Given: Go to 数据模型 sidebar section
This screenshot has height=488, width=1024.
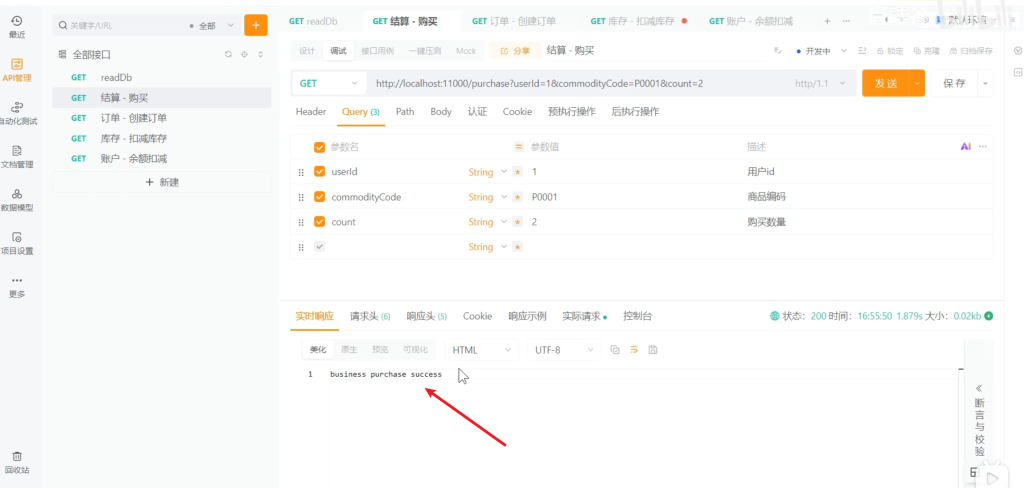Looking at the screenshot, I should 16,199.
